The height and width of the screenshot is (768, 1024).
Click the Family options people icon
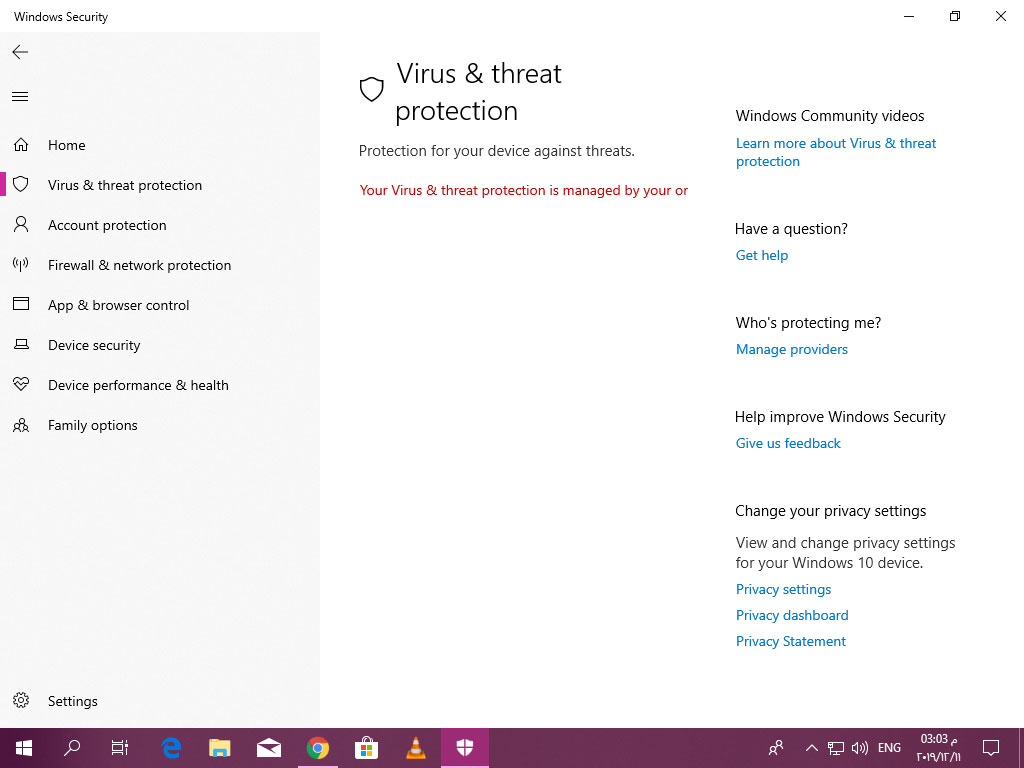tap(20, 425)
